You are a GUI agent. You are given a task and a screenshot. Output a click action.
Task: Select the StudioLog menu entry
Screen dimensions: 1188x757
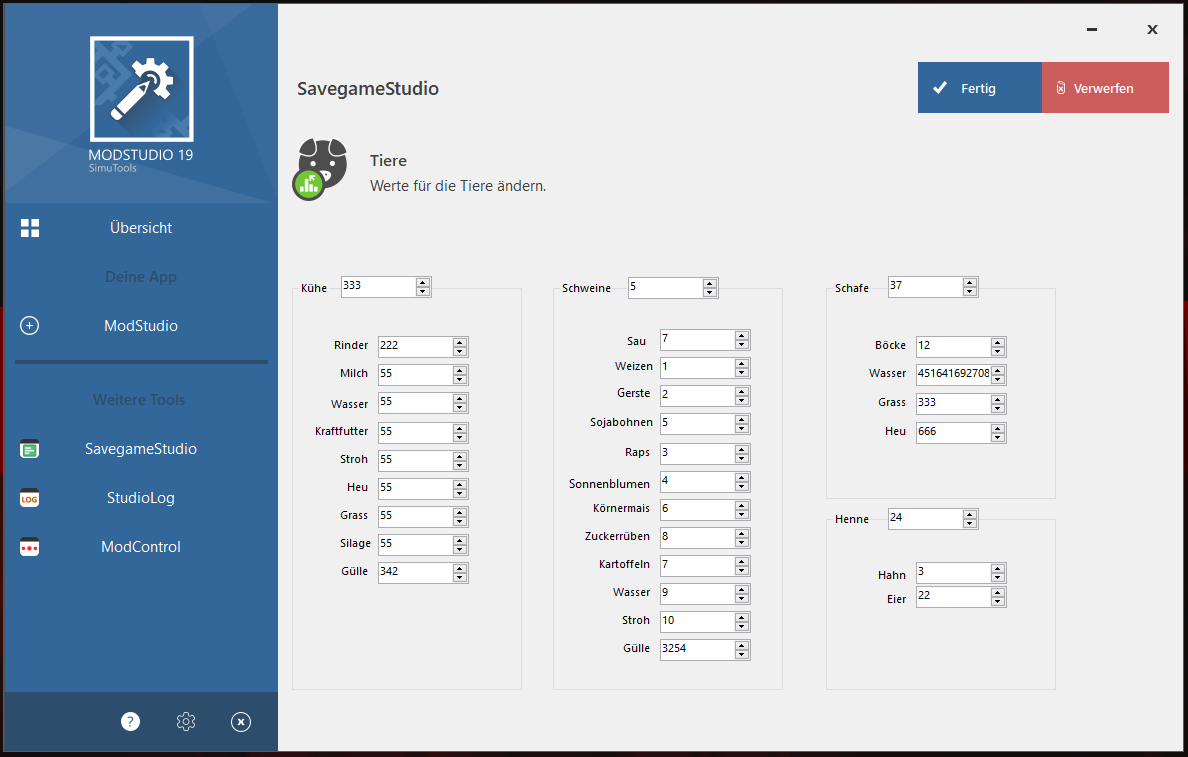141,498
